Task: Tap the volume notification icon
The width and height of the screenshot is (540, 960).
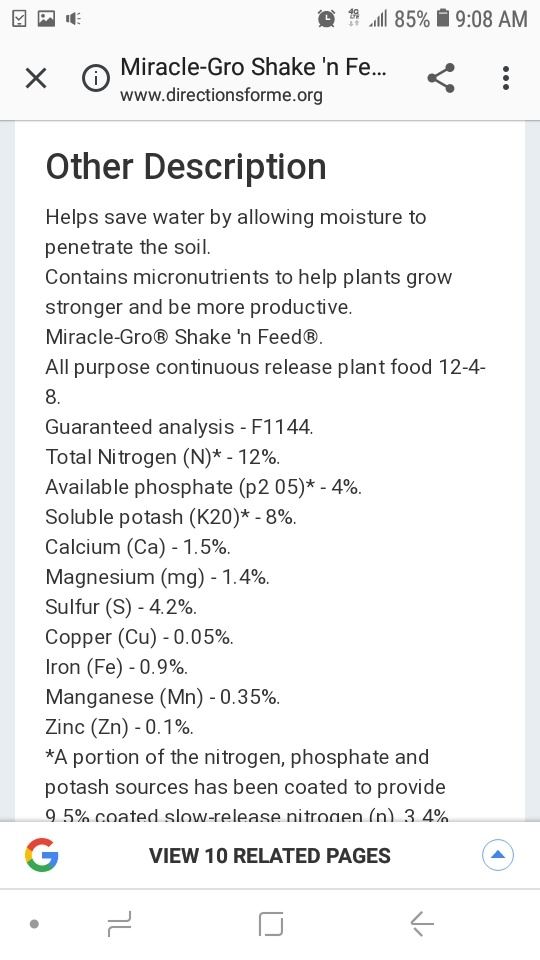Action: tap(73, 19)
